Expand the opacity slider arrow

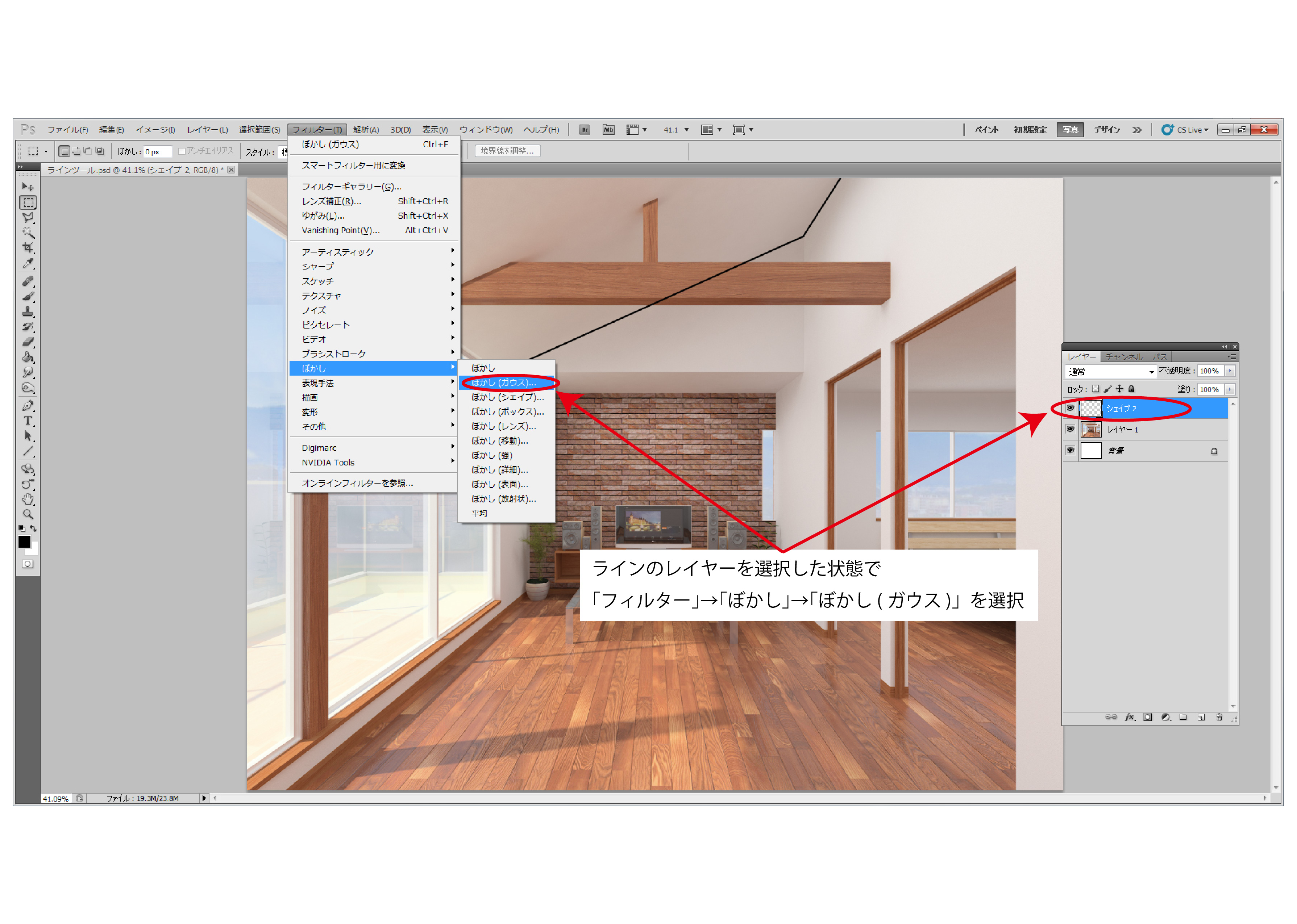pyautogui.click(x=1230, y=371)
